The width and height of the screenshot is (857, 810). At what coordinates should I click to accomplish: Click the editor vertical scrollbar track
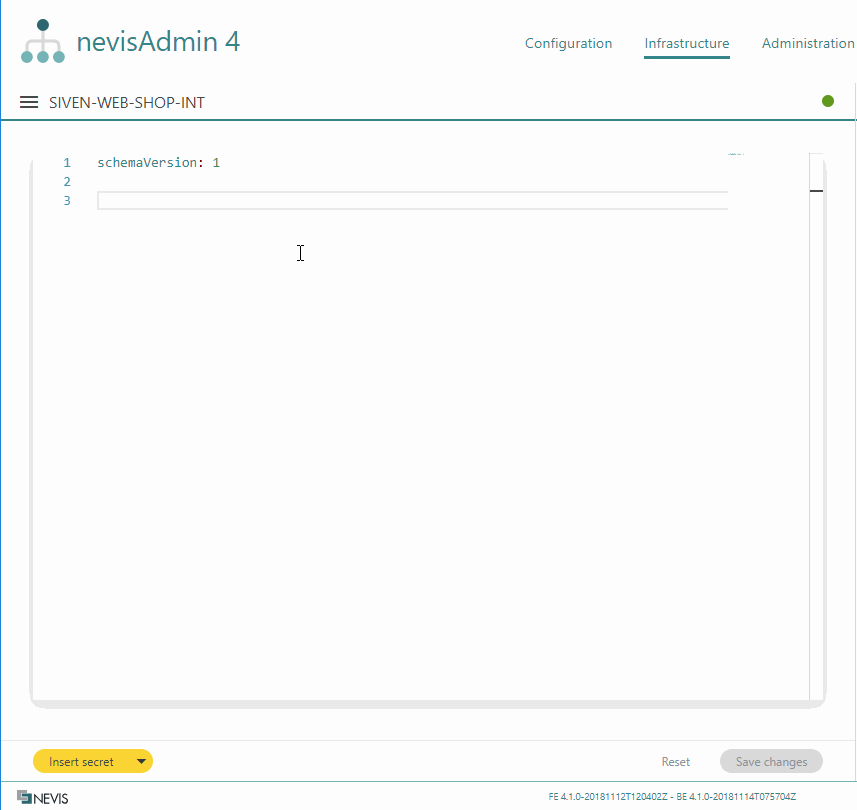(816, 400)
